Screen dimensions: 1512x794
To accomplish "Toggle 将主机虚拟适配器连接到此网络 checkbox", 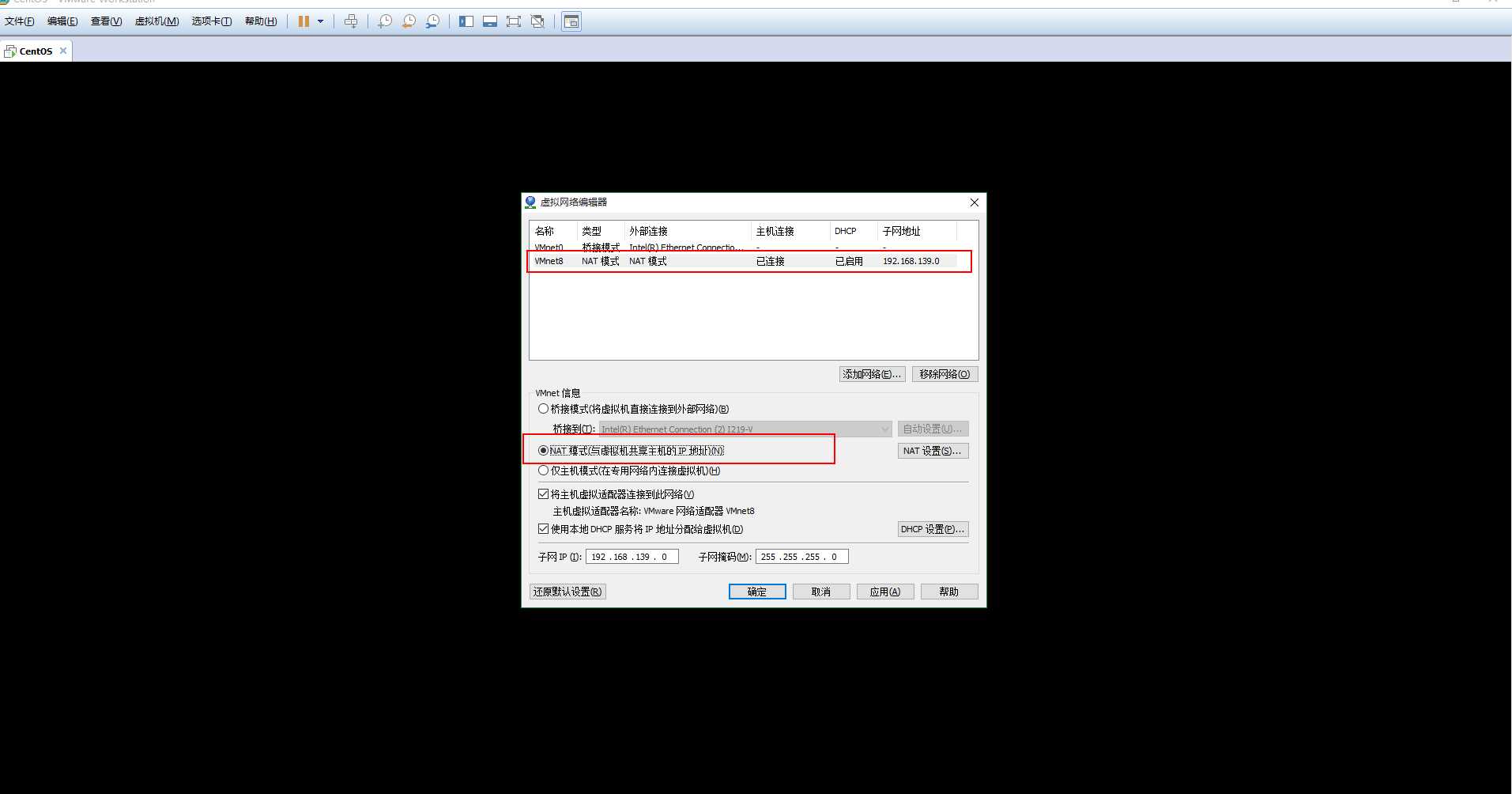I will click(543, 494).
